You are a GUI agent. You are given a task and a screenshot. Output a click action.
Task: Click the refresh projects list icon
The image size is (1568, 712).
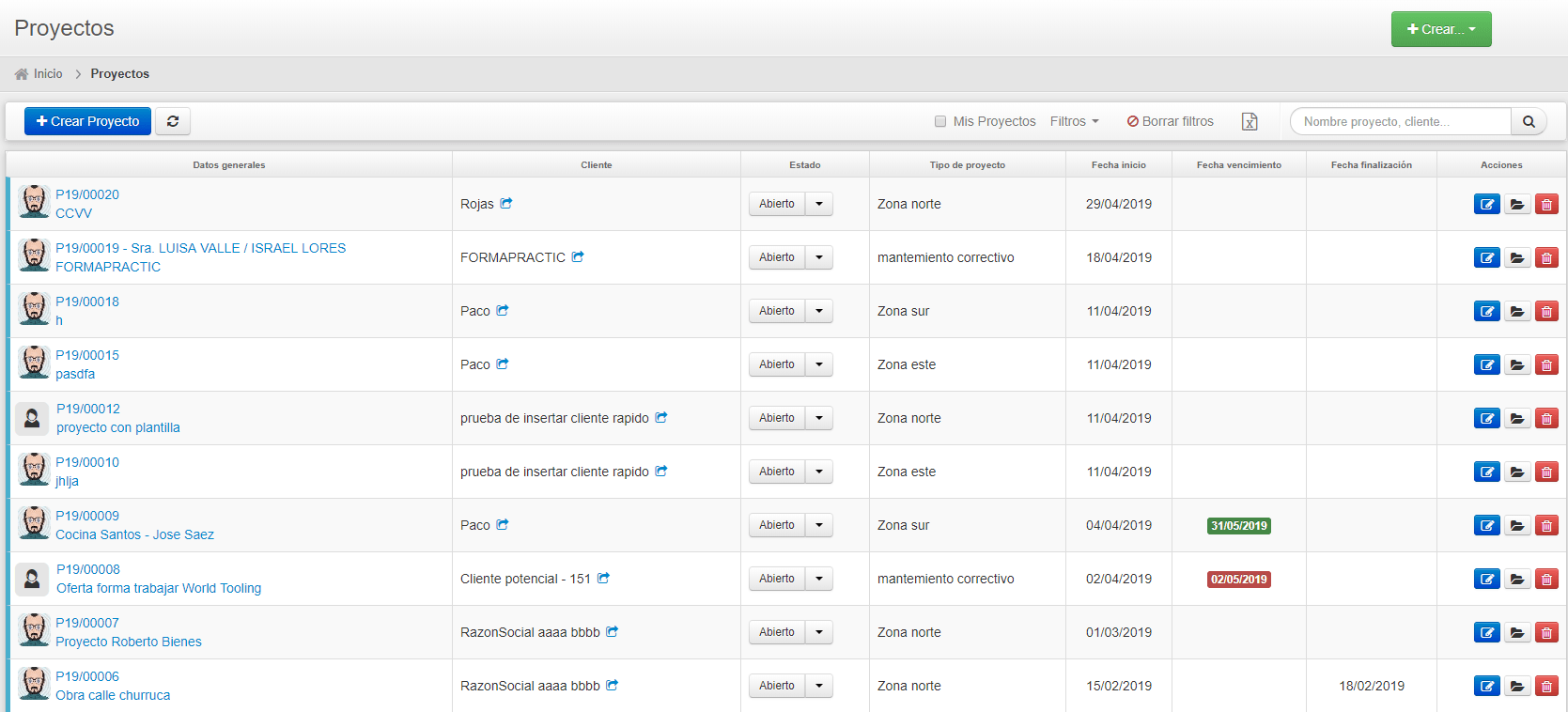173,121
